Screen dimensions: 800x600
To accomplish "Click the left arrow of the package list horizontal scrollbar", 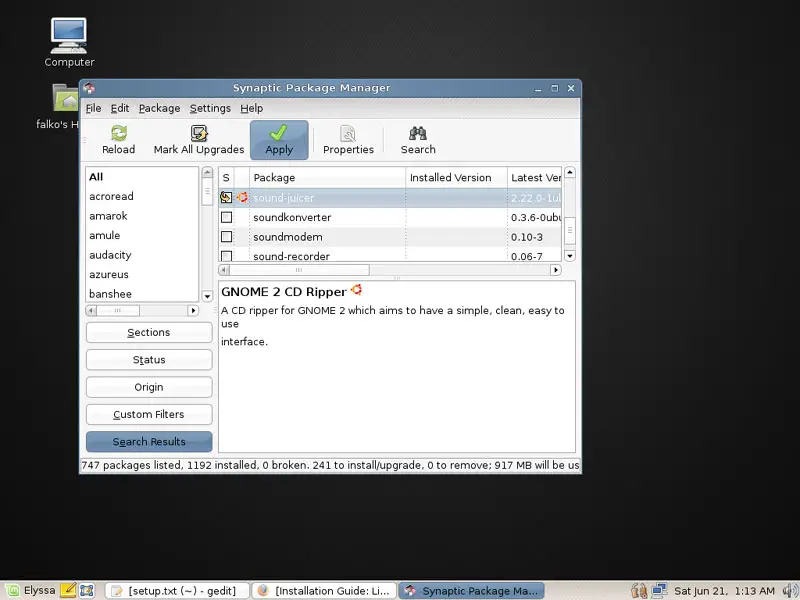I will click(x=224, y=270).
